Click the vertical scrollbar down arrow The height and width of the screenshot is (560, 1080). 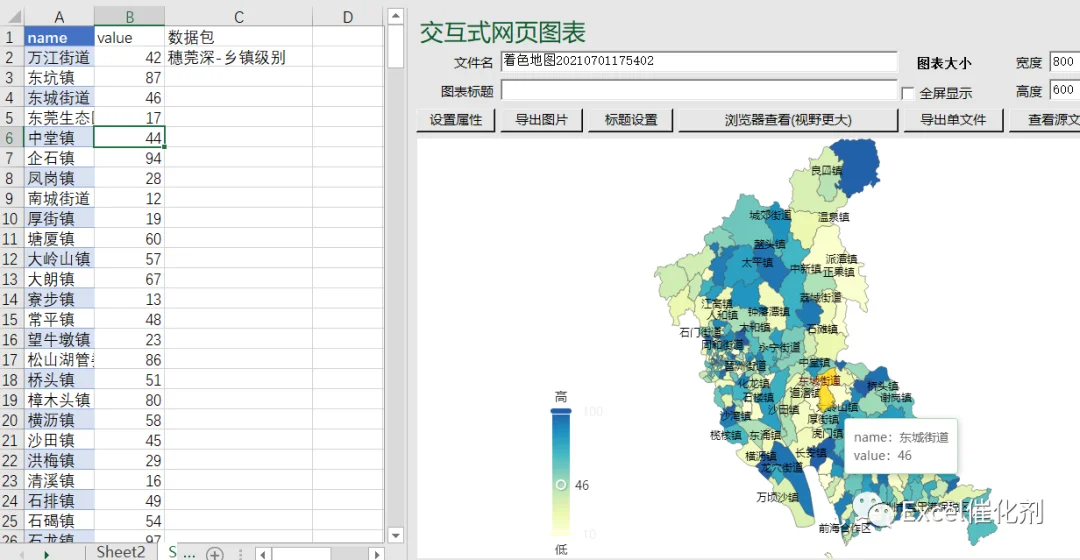point(395,535)
